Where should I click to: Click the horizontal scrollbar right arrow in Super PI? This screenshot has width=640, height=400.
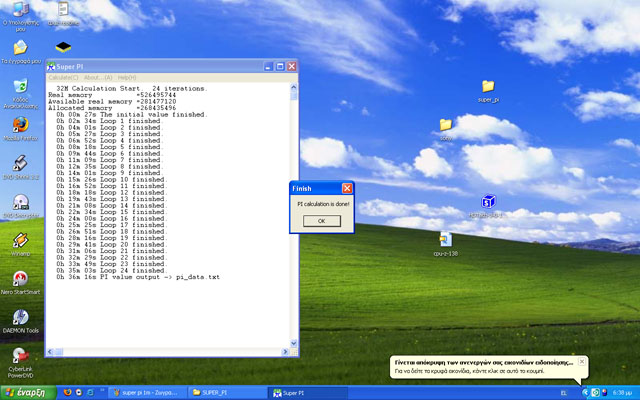coord(285,351)
